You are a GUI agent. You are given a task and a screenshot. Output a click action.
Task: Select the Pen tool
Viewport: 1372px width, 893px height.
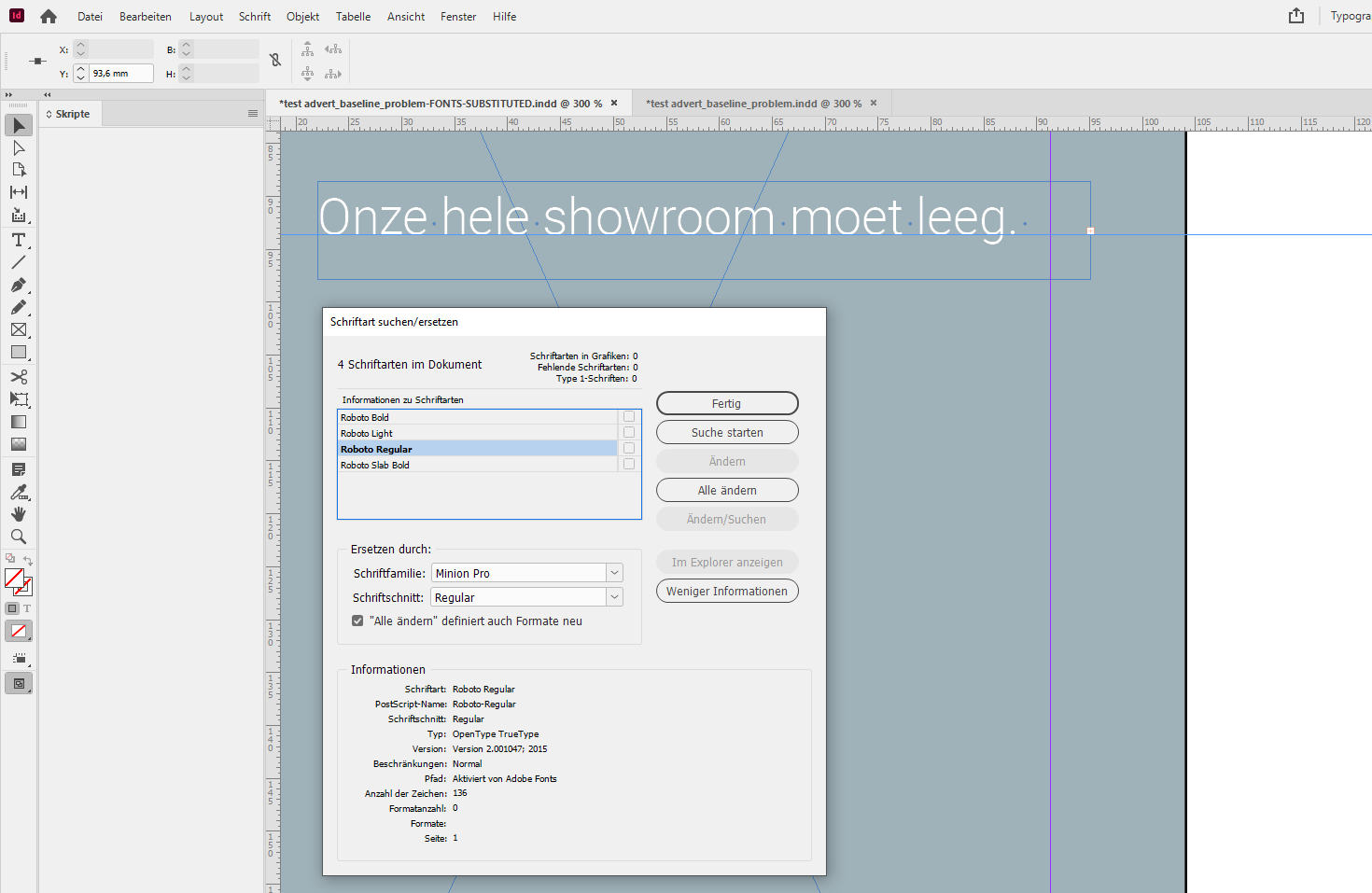[x=19, y=285]
